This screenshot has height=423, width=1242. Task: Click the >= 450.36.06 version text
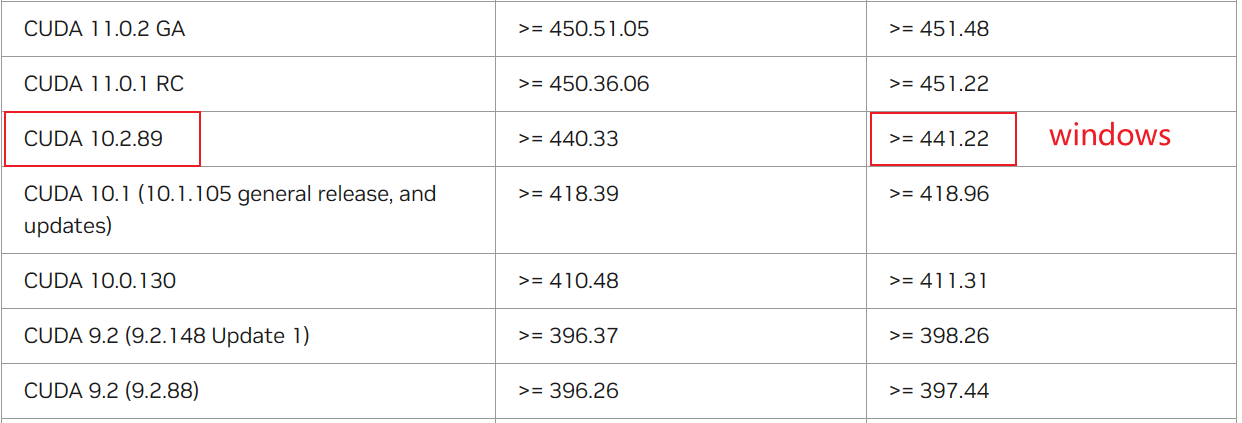pyautogui.click(x=583, y=84)
